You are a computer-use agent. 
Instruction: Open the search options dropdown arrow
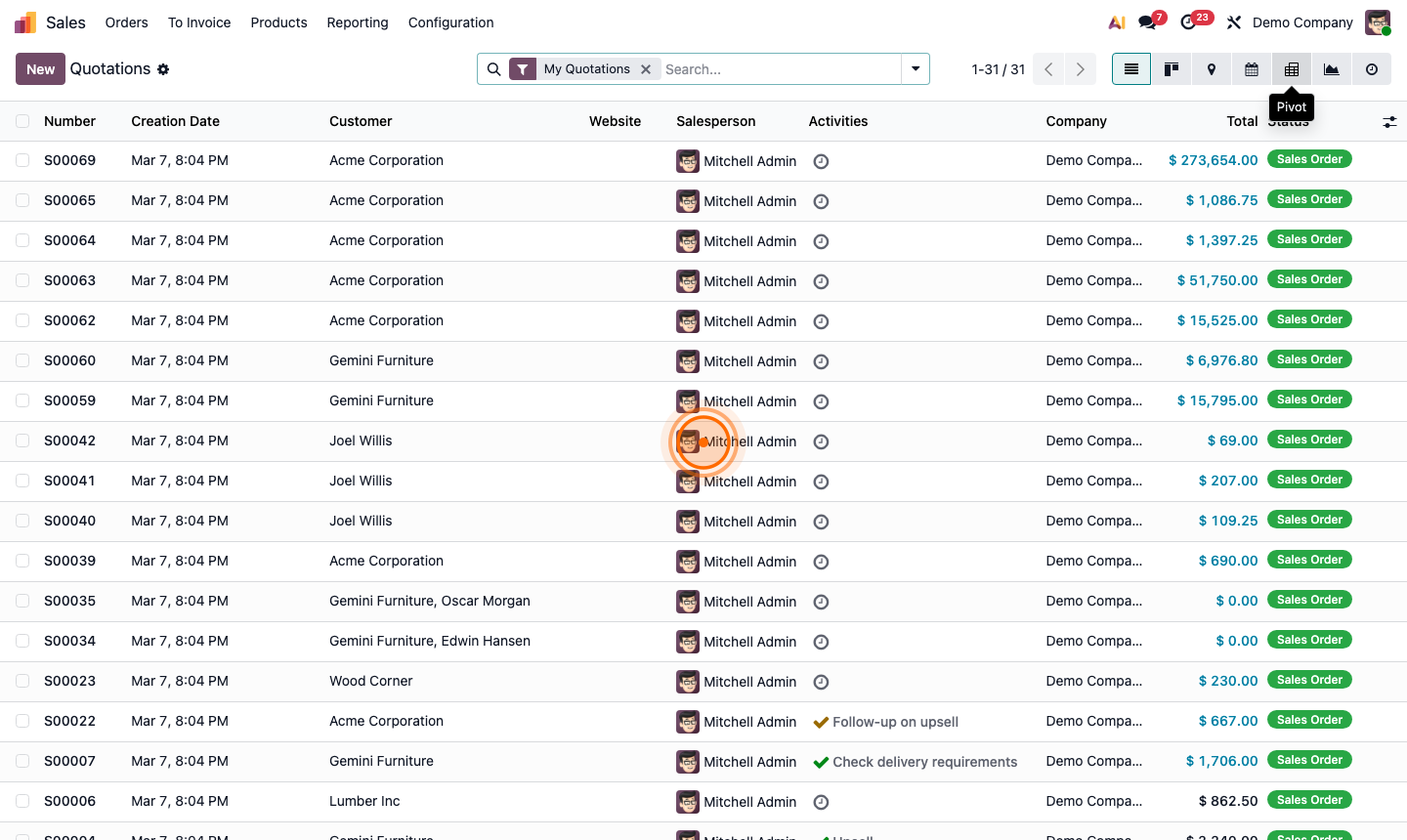pyautogui.click(x=915, y=69)
